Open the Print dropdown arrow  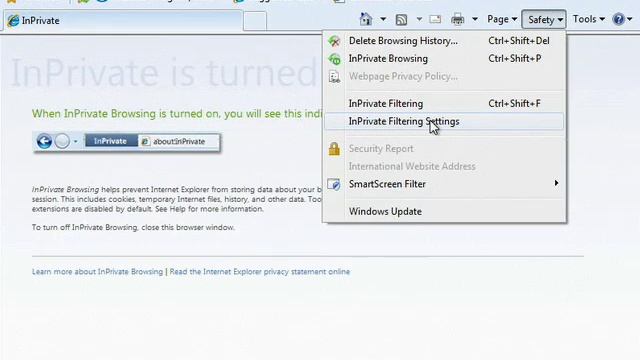(475, 19)
